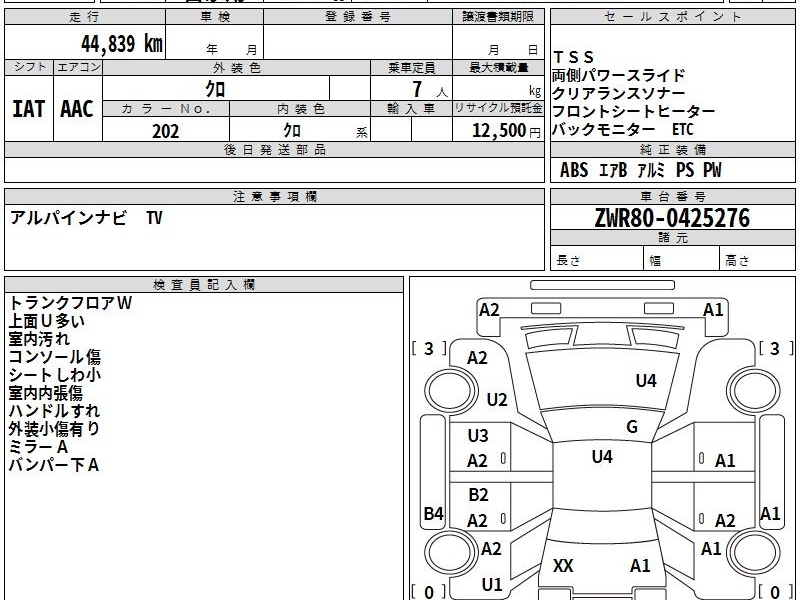Screen dimensions: 800x600
Task: Click the クリアランスソナー line
Action: click(618, 93)
